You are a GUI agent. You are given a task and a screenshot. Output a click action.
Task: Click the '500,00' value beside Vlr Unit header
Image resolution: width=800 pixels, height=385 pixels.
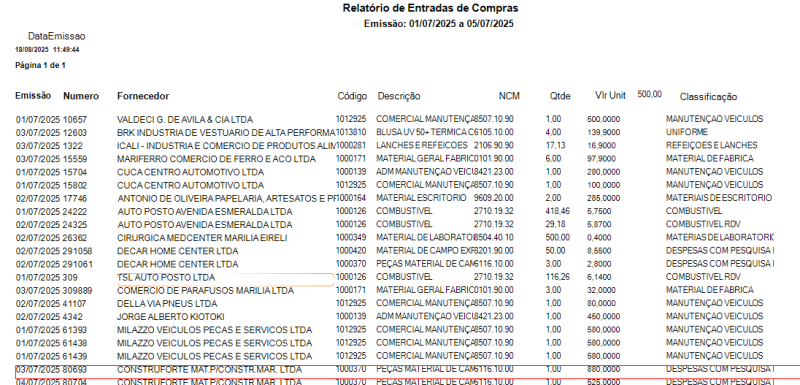click(x=649, y=94)
